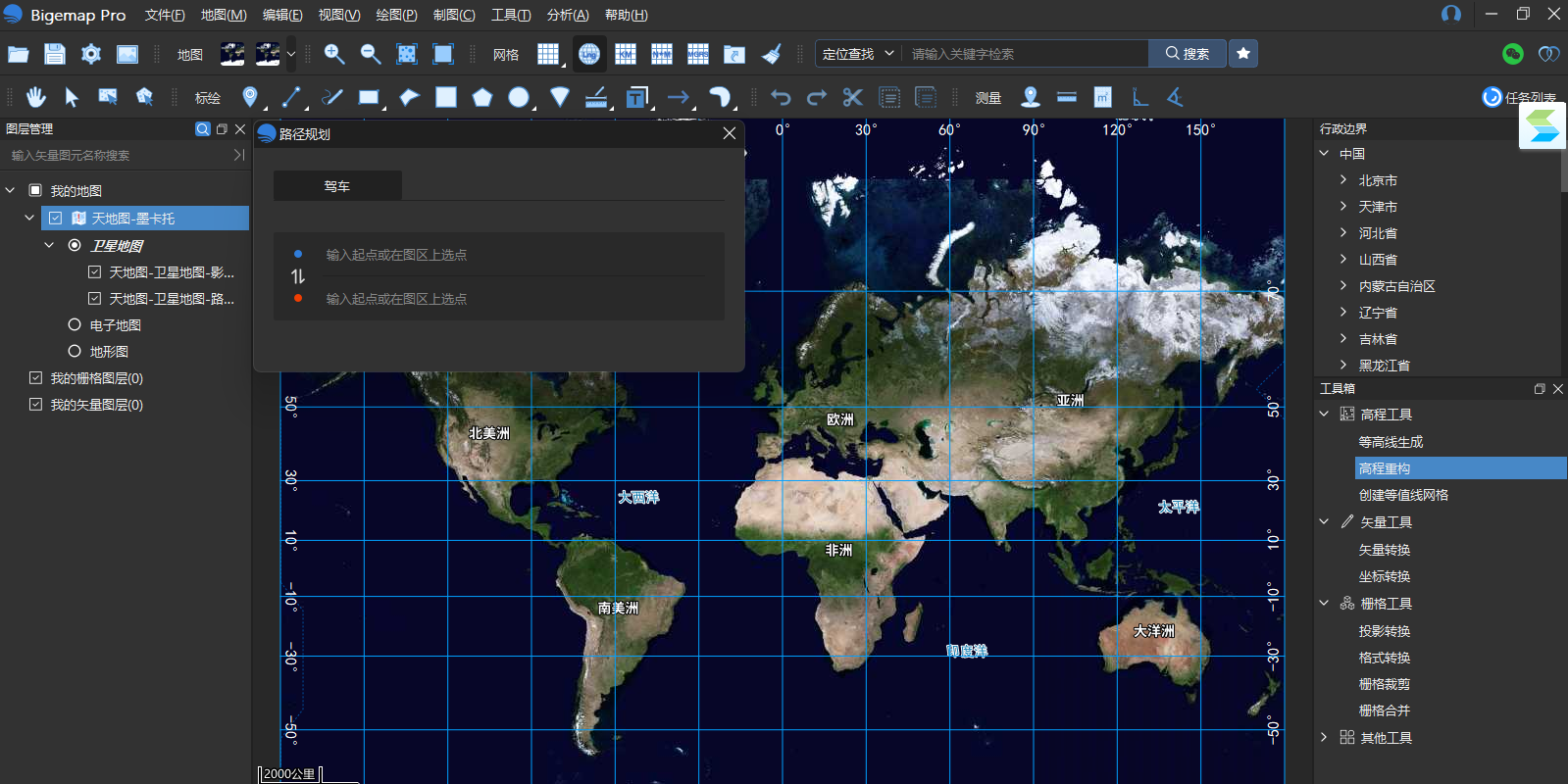Uncheck 我的栅格图层(0) checkbox
This screenshot has height=784, width=1568.
(36, 378)
